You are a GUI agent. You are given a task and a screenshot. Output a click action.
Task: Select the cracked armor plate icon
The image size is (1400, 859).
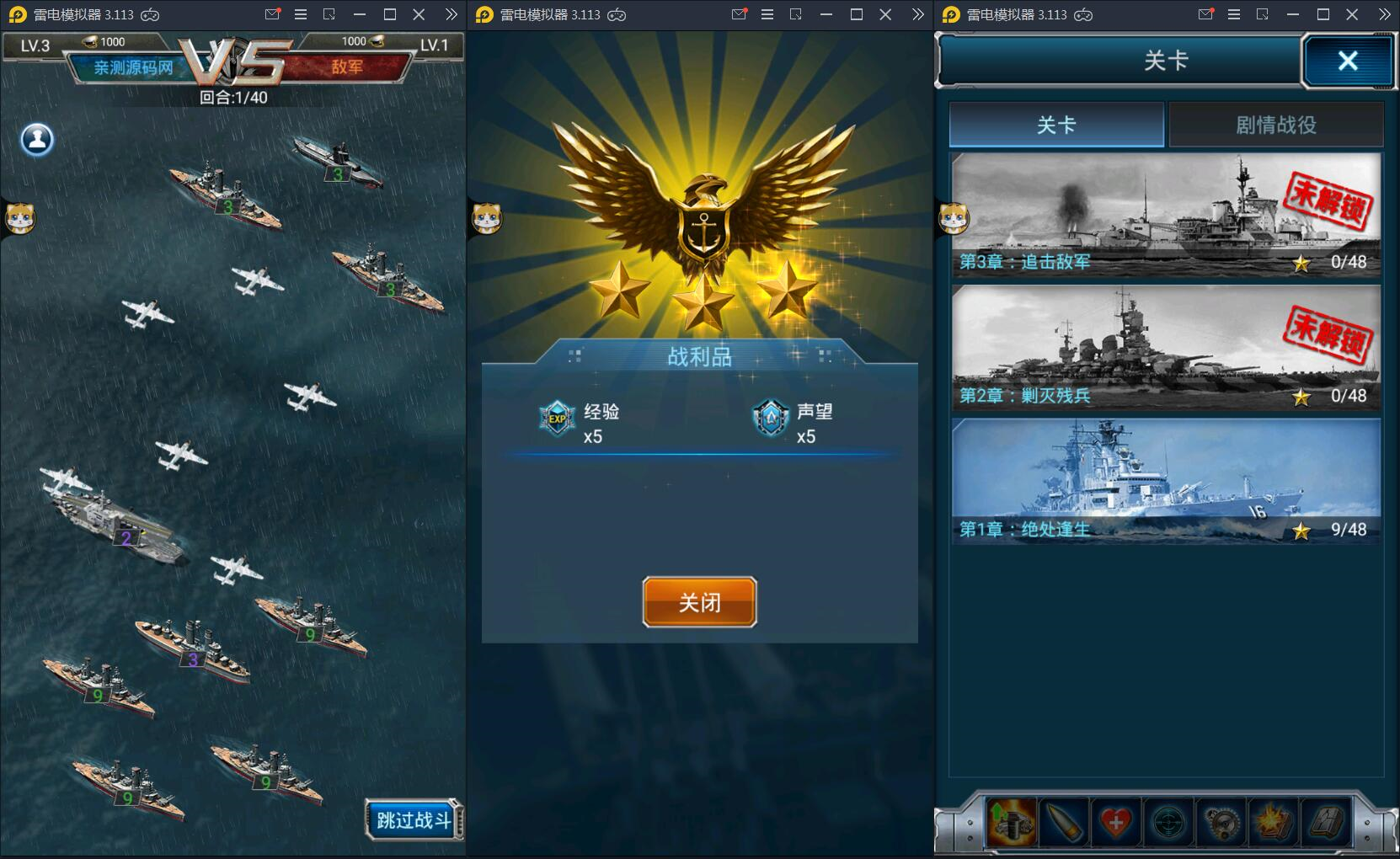pos(1326,822)
